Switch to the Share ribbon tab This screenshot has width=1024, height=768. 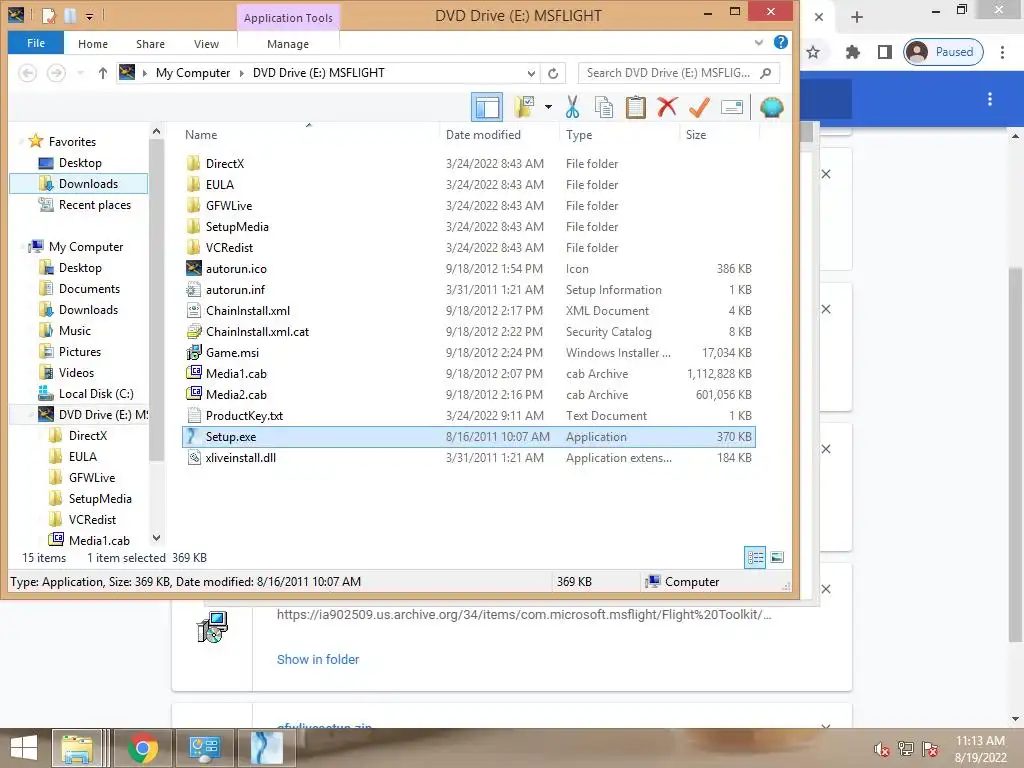(150, 44)
